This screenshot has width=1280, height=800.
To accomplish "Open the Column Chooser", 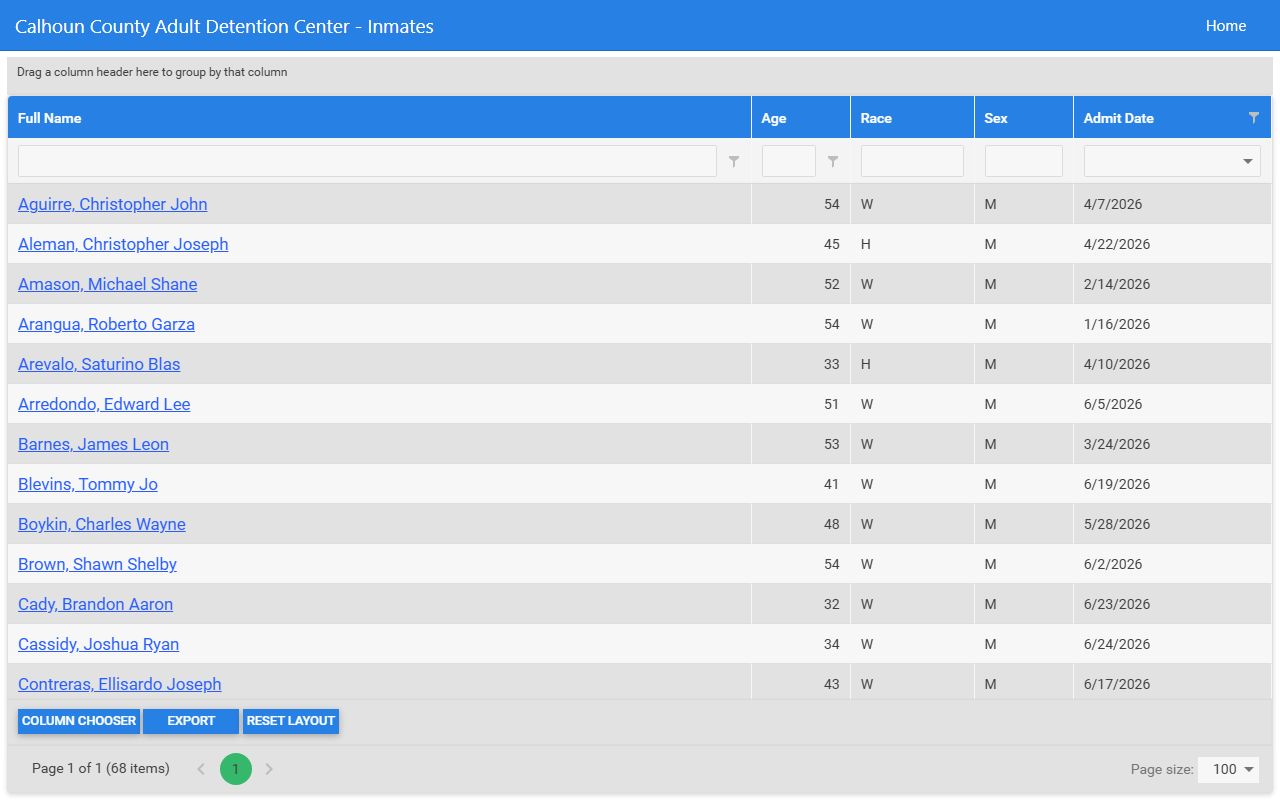I will coord(79,721).
